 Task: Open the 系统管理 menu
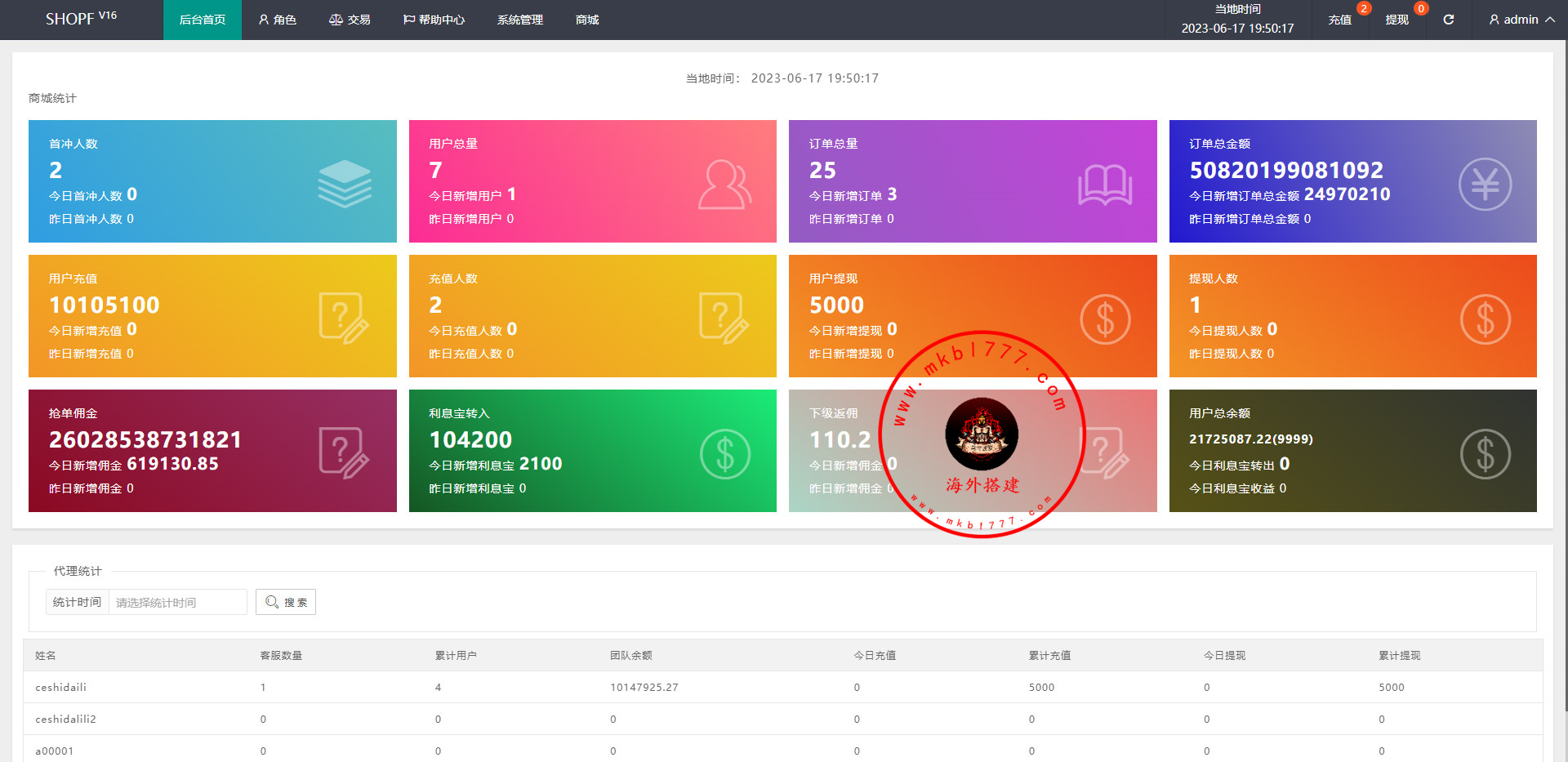pyautogui.click(x=520, y=20)
